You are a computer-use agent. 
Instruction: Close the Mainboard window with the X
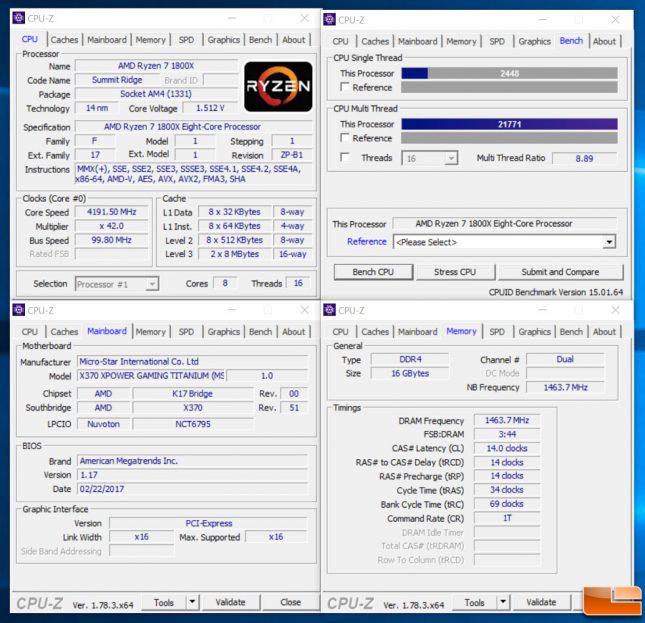pos(304,310)
